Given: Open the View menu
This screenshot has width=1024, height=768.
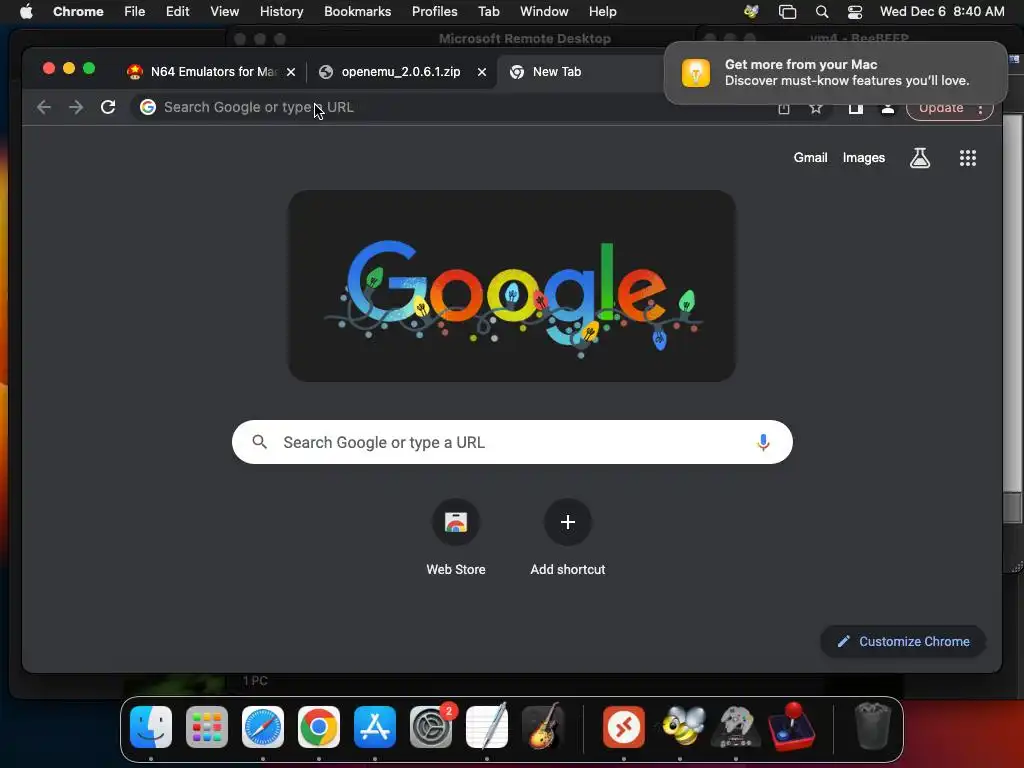Looking at the screenshot, I should tap(224, 11).
